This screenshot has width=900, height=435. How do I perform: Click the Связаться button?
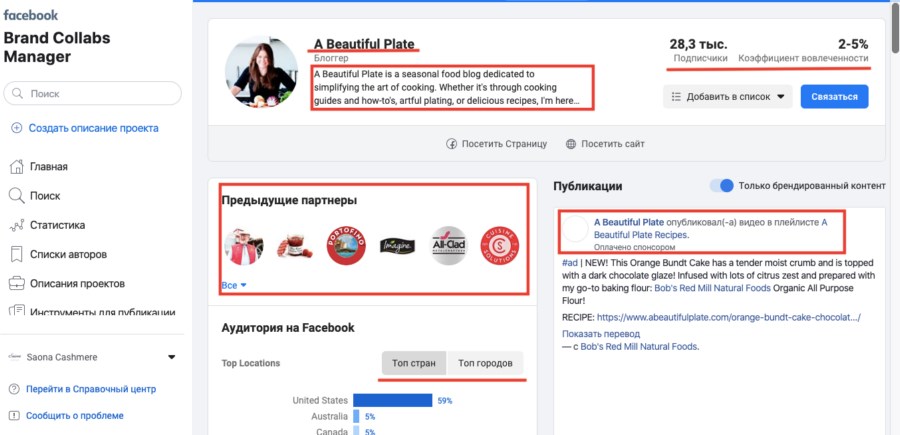[x=835, y=96]
